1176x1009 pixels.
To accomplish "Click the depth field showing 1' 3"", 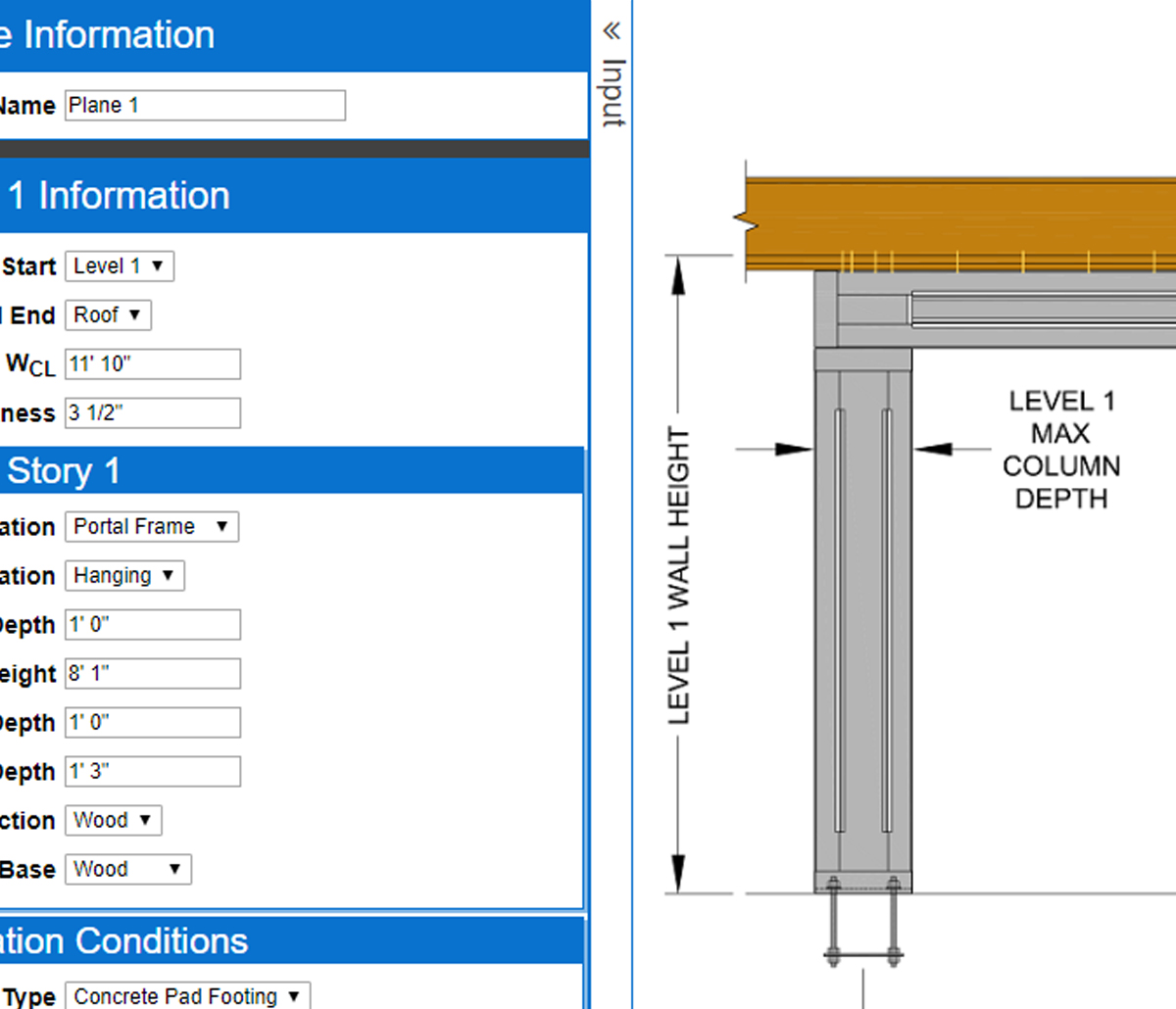I will (152, 771).
